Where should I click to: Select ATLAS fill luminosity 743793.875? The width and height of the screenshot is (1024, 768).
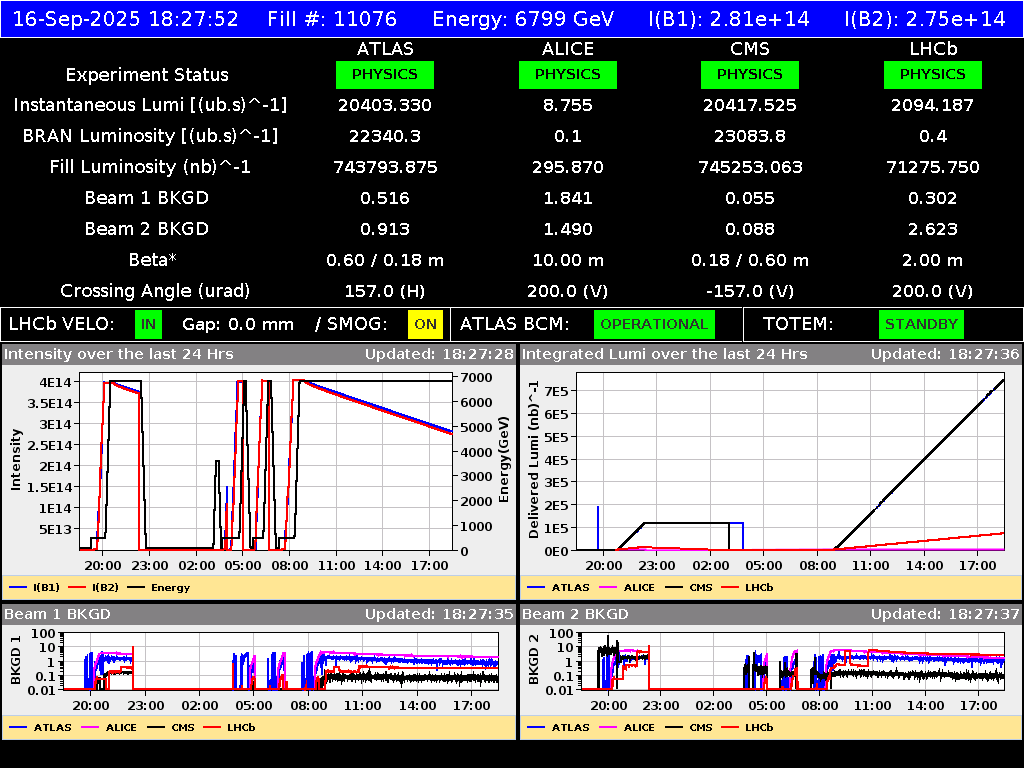point(385,167)
